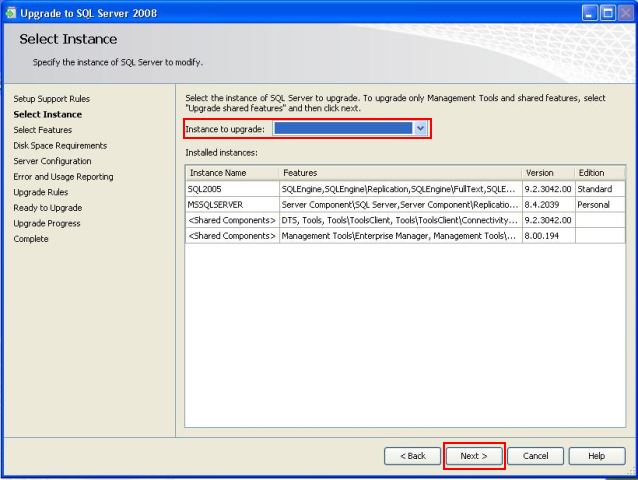Click the Management Tools\Enterprise Manager features cell

coord(400,236)
